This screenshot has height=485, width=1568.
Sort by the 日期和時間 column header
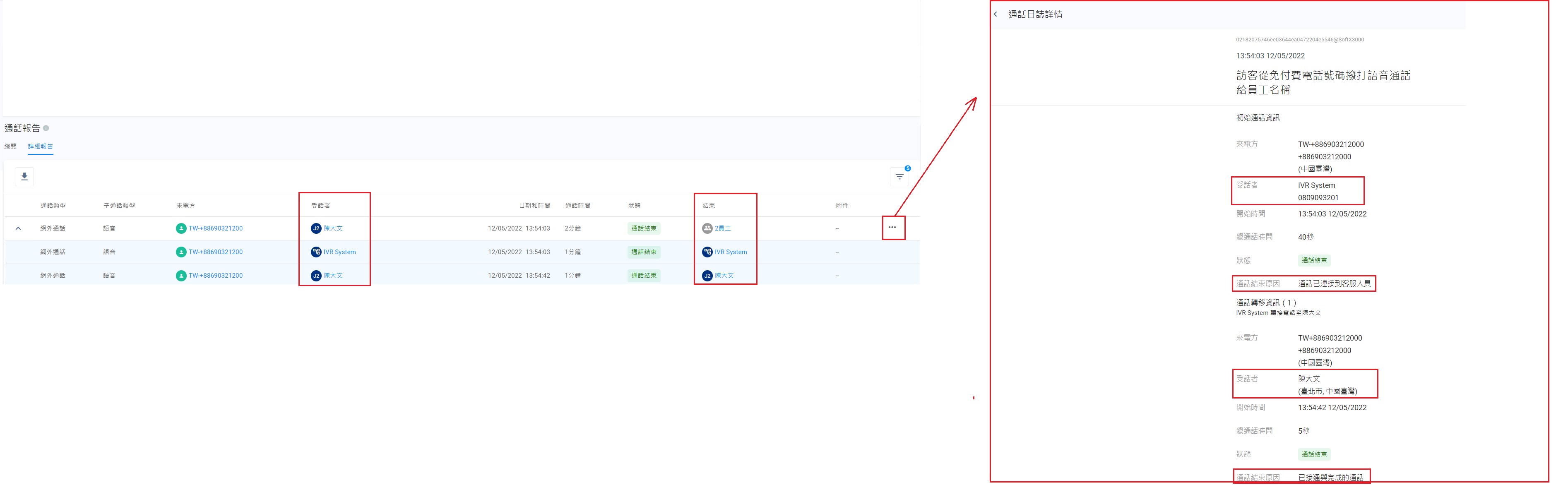(x=534, y=206)
